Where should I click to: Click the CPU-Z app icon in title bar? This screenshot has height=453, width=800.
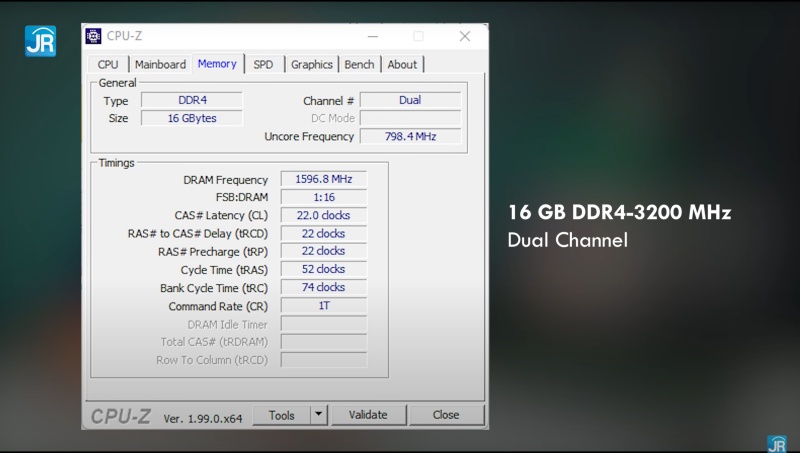pyautogui.click(x=93, y=36)
